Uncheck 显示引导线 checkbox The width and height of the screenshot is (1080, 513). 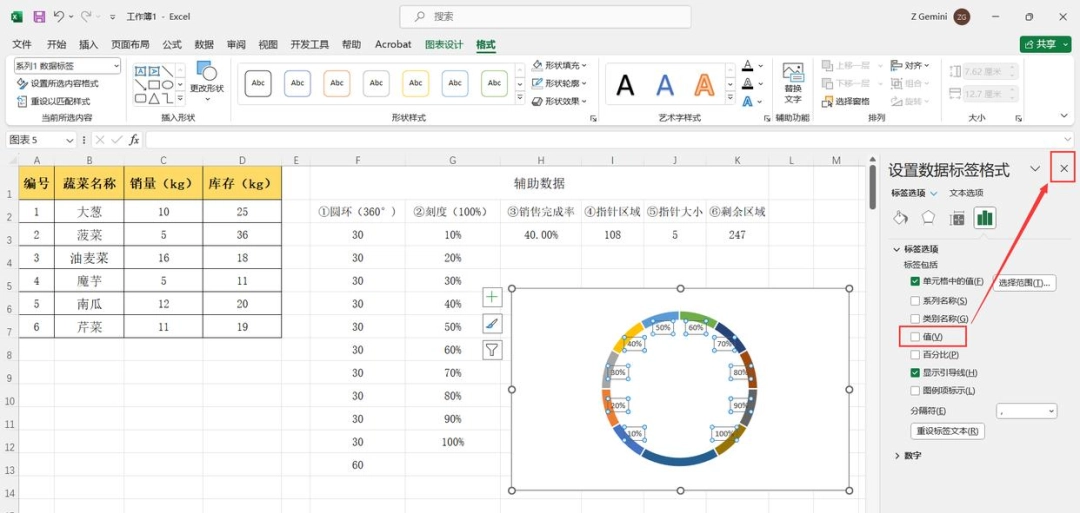(915, 373)
